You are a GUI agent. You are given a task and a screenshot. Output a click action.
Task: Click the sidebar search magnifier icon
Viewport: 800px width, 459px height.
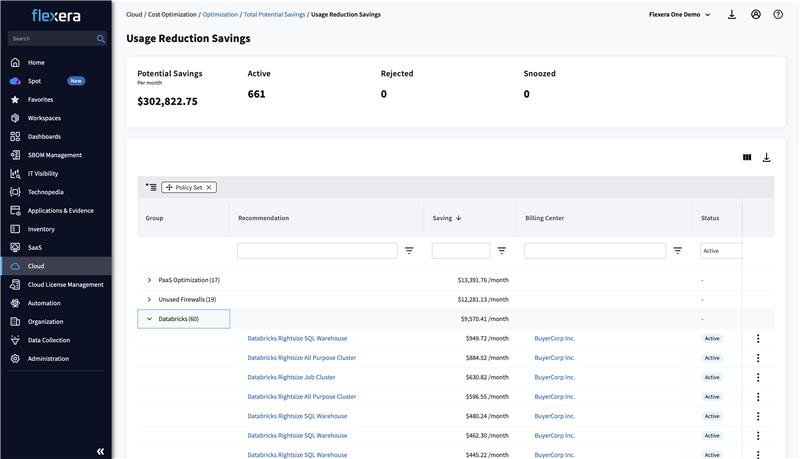click(x=101, y=39)
